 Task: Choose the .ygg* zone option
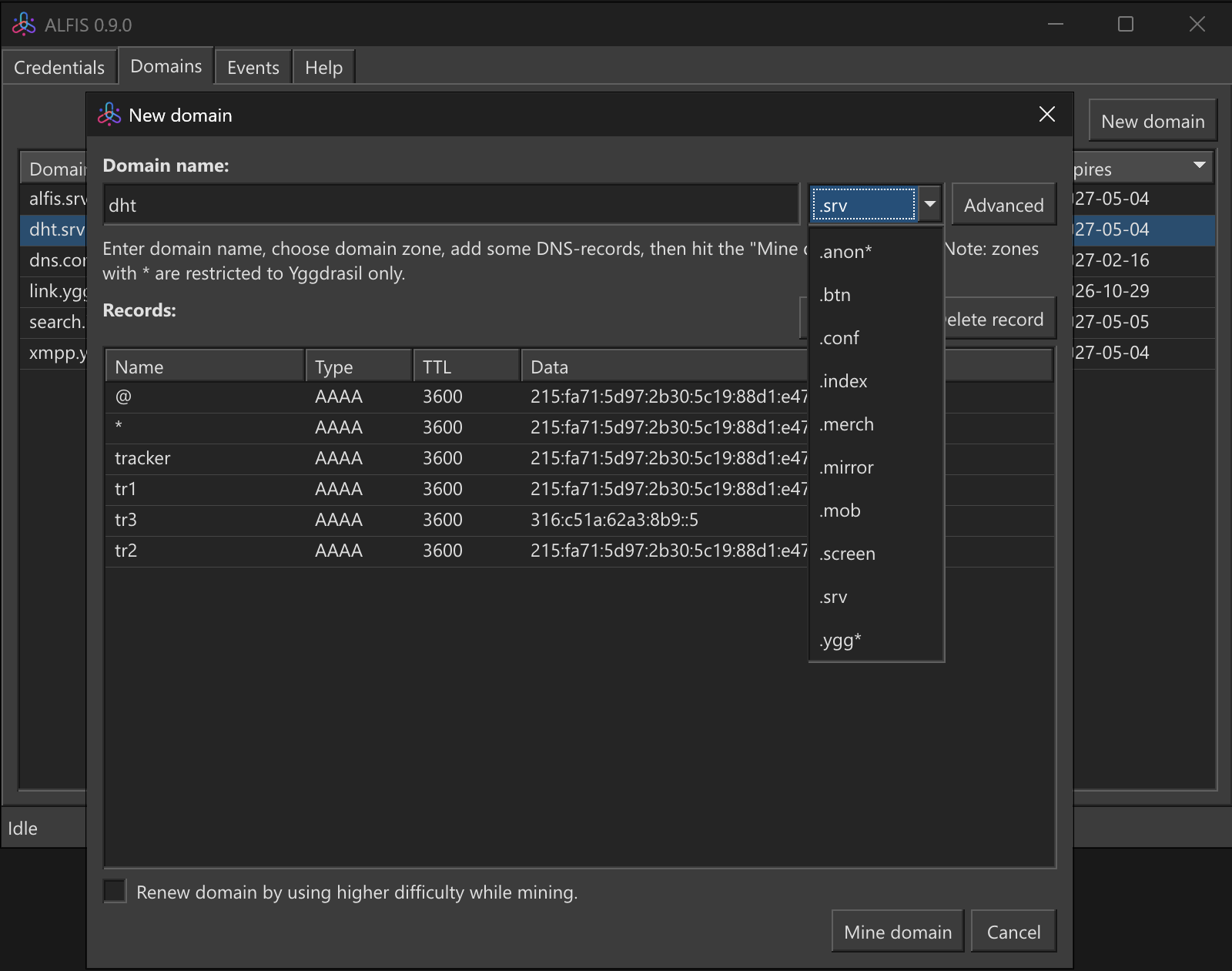pyautogui.click(x=876, y=639)
